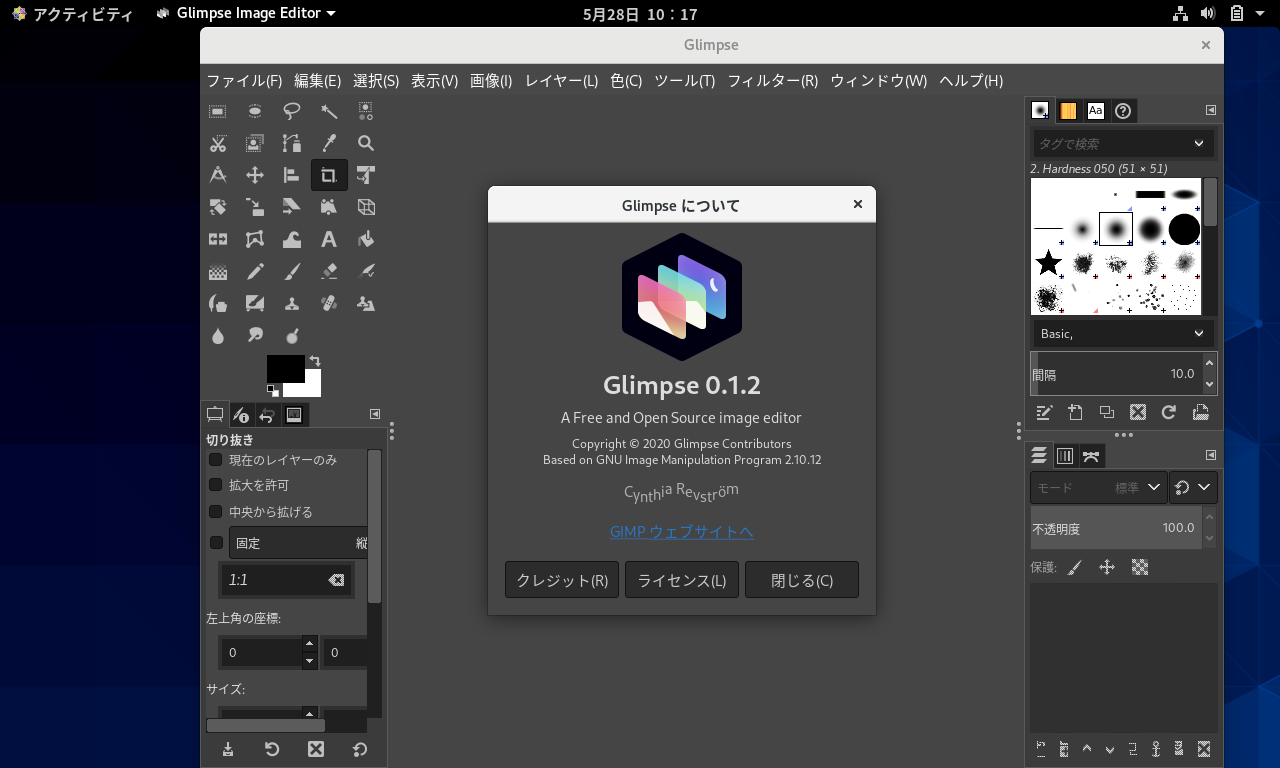
Task: Select the Free Select lasso tool
Action: (292, 111)
